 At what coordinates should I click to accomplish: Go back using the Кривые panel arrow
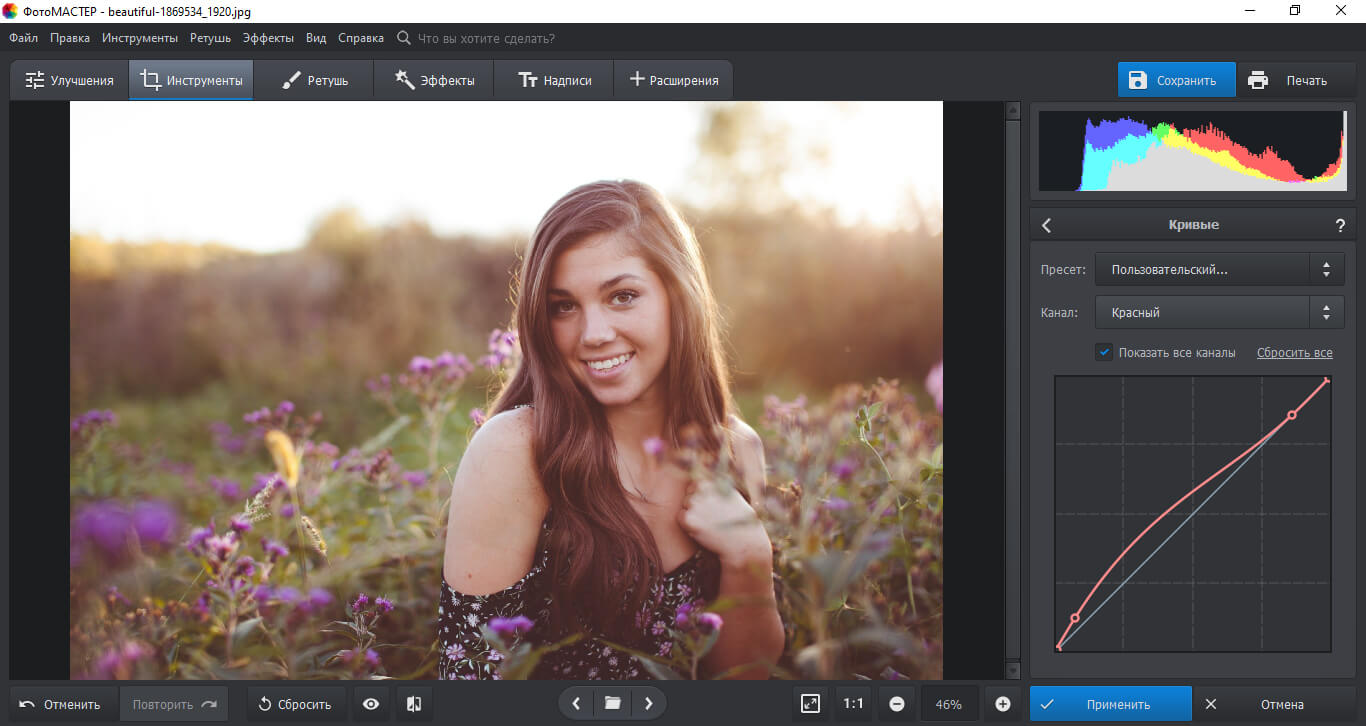tap(1047, 226)
